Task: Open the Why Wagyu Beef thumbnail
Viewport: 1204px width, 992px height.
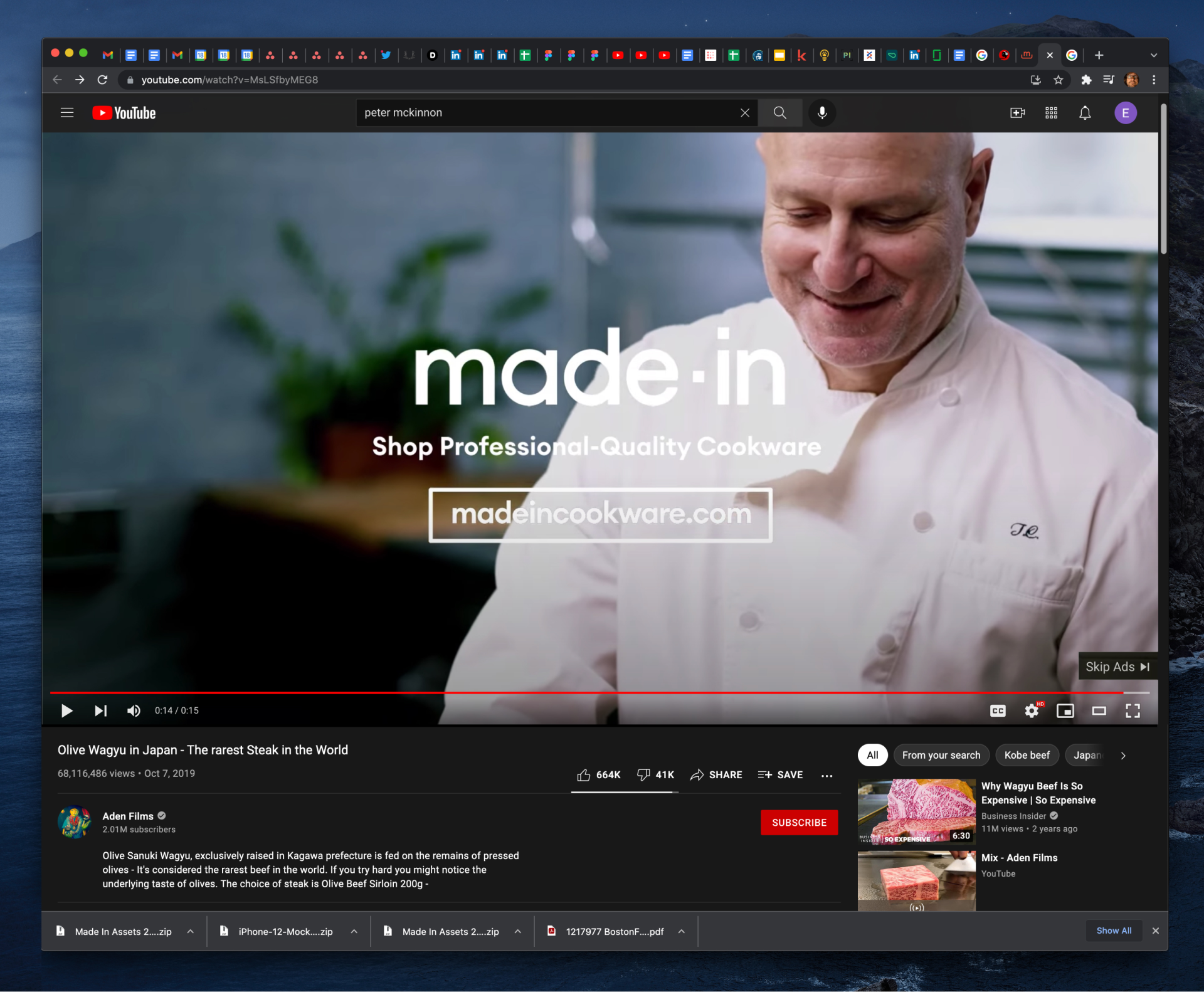Action: click(916, 811)
